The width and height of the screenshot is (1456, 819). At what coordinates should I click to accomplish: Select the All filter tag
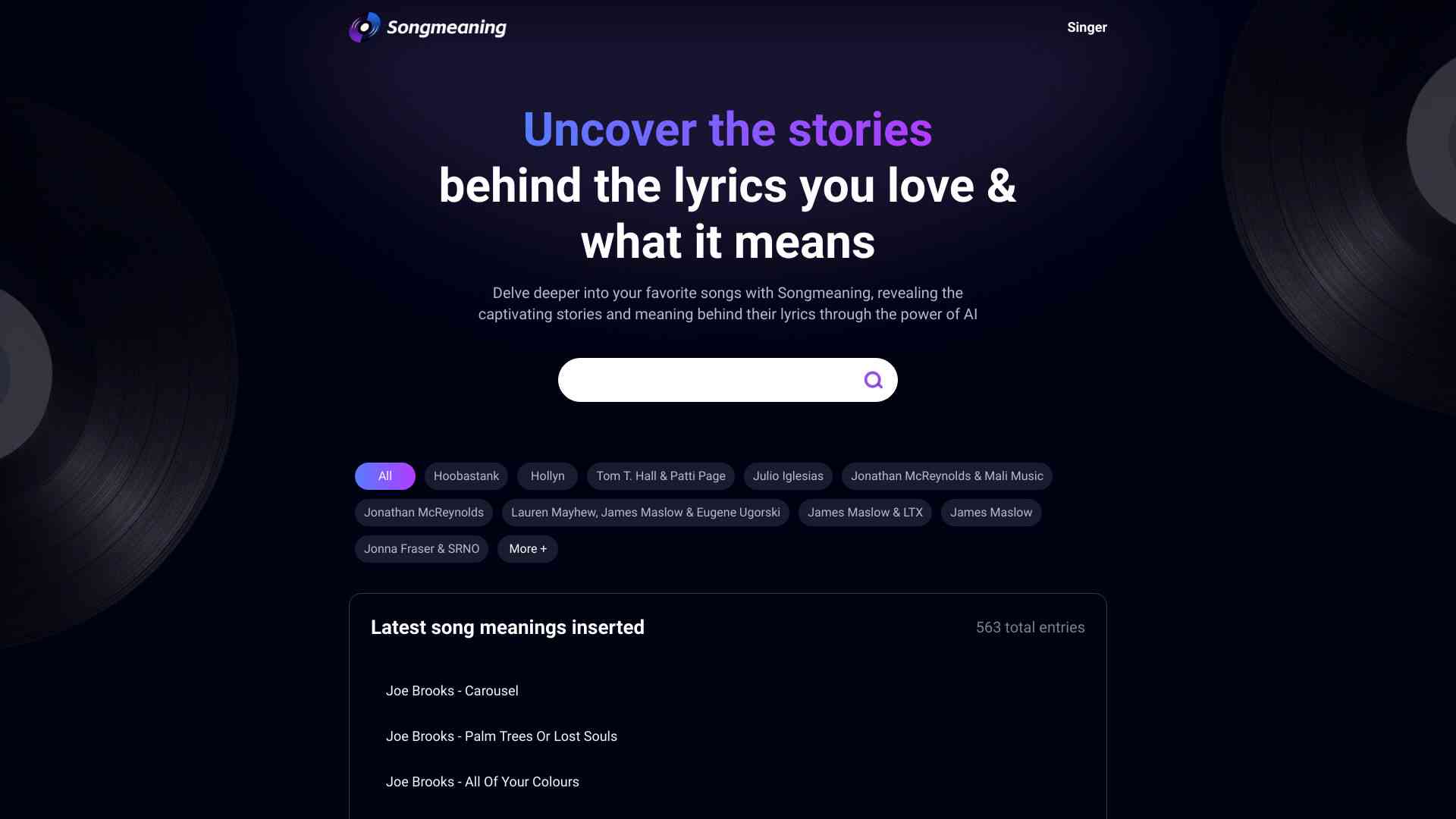click(x=385, y=476)
